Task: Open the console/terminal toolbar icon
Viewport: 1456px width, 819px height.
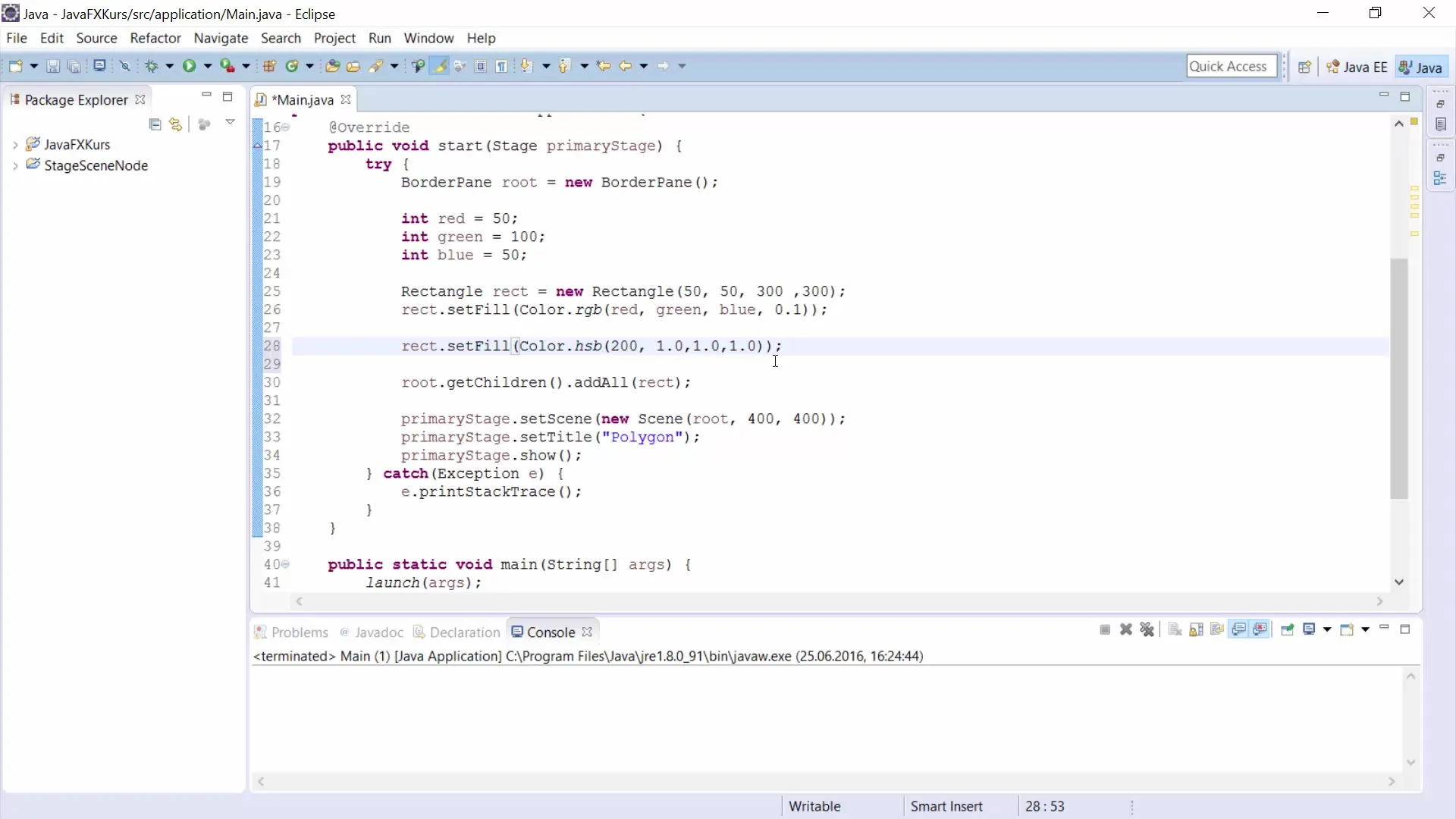Action: point(99,66)
